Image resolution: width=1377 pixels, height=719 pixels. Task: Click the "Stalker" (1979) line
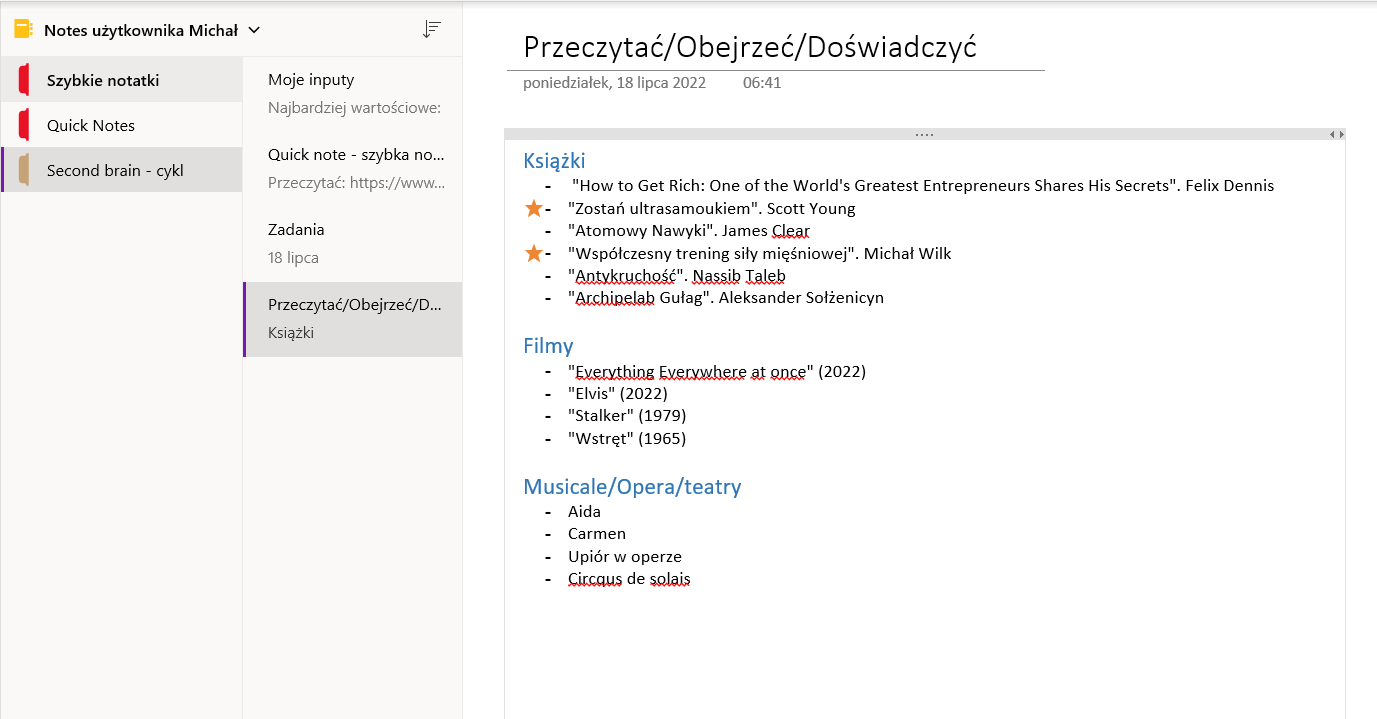pos(626,416)
